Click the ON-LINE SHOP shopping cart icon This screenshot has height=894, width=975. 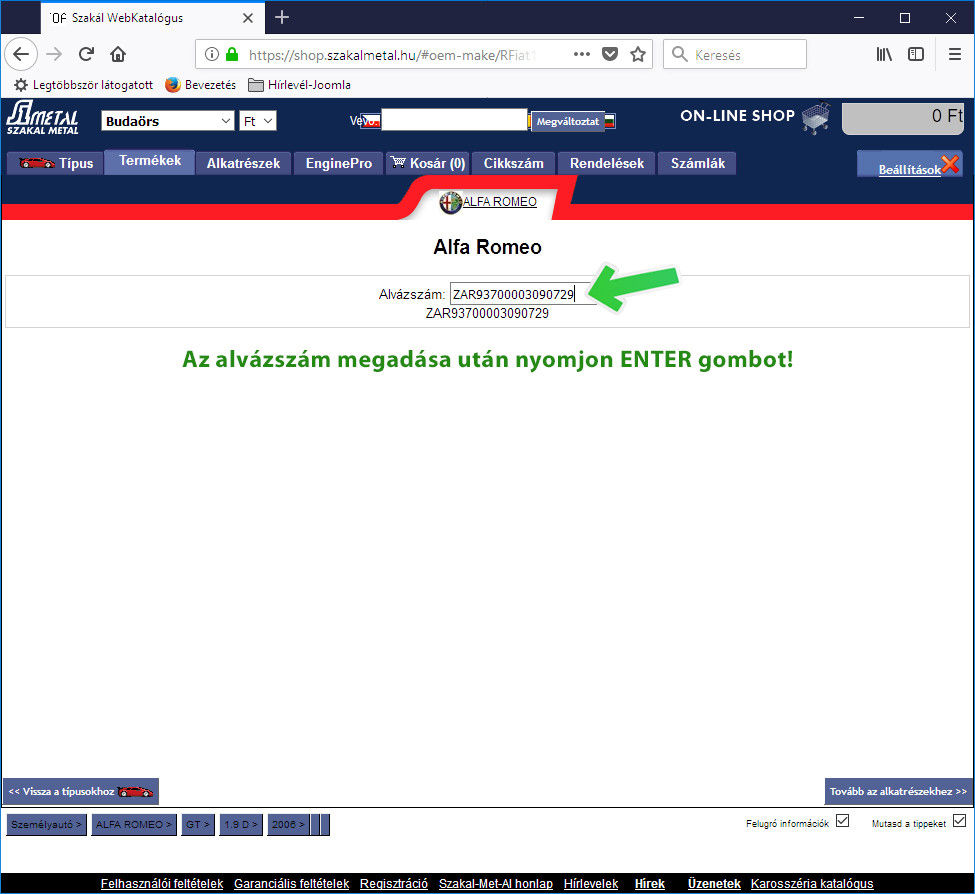pyautogui.click(x=816, y=118)
